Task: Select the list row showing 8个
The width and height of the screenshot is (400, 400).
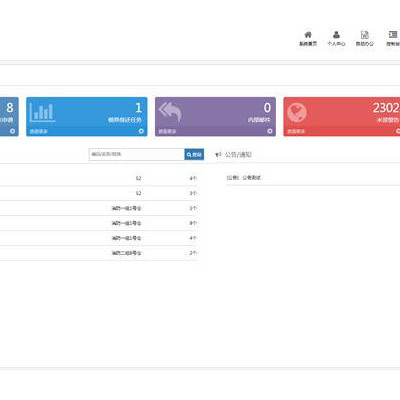Action: click(99, 223)
